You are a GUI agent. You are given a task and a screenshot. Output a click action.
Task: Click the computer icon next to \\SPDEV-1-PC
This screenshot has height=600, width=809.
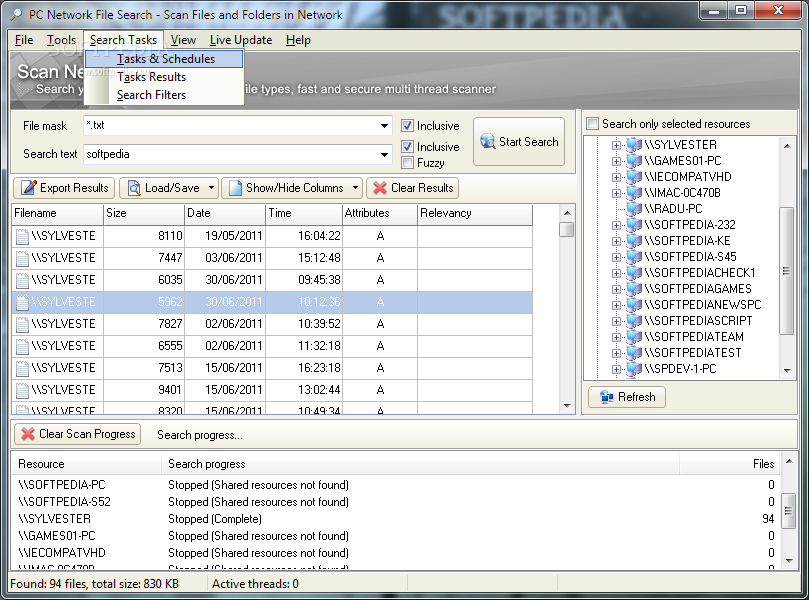pyautogui.click(x=634, y=369)
